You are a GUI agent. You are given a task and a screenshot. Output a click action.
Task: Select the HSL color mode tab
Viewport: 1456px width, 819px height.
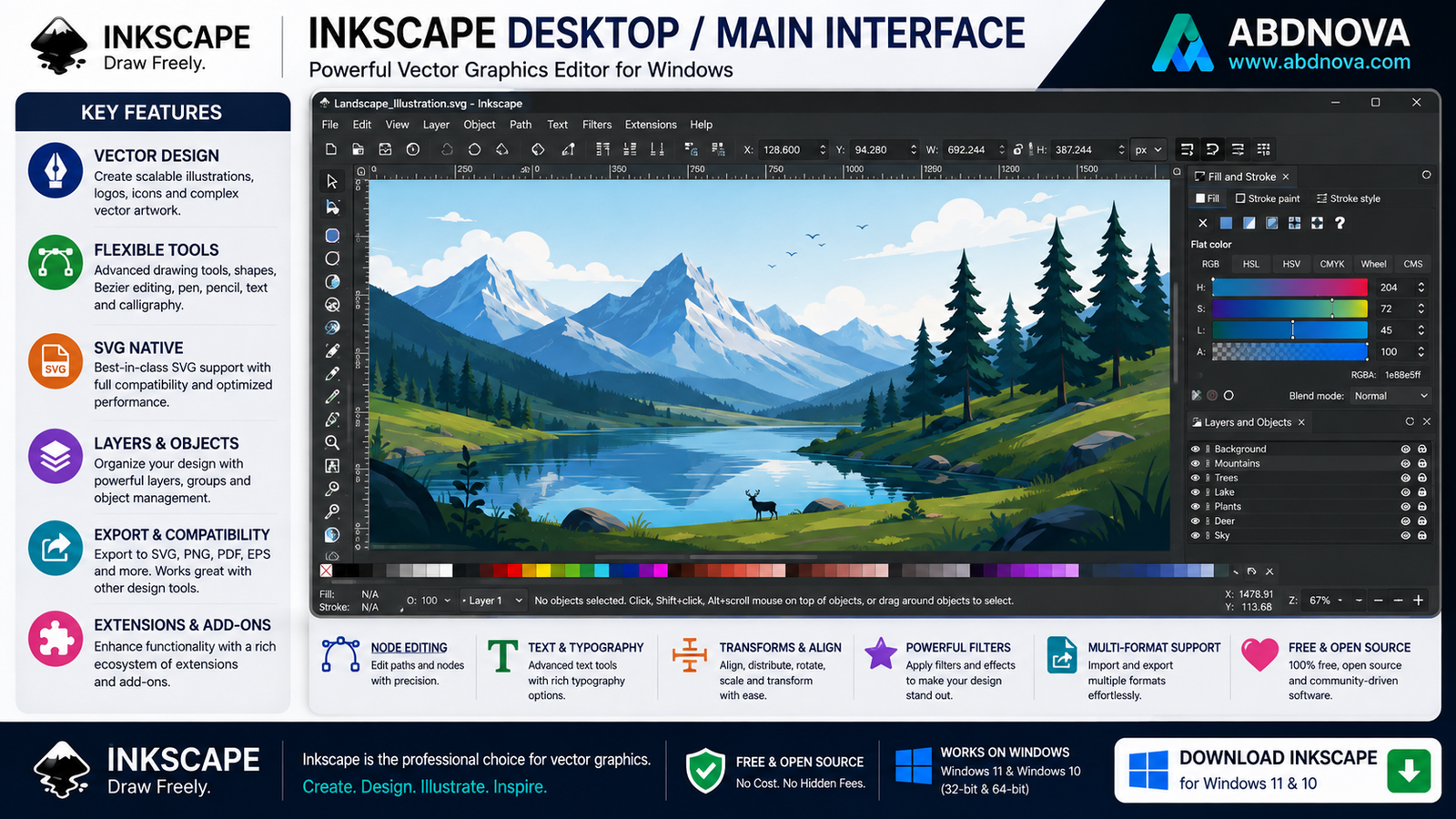tap(1251, 264)
